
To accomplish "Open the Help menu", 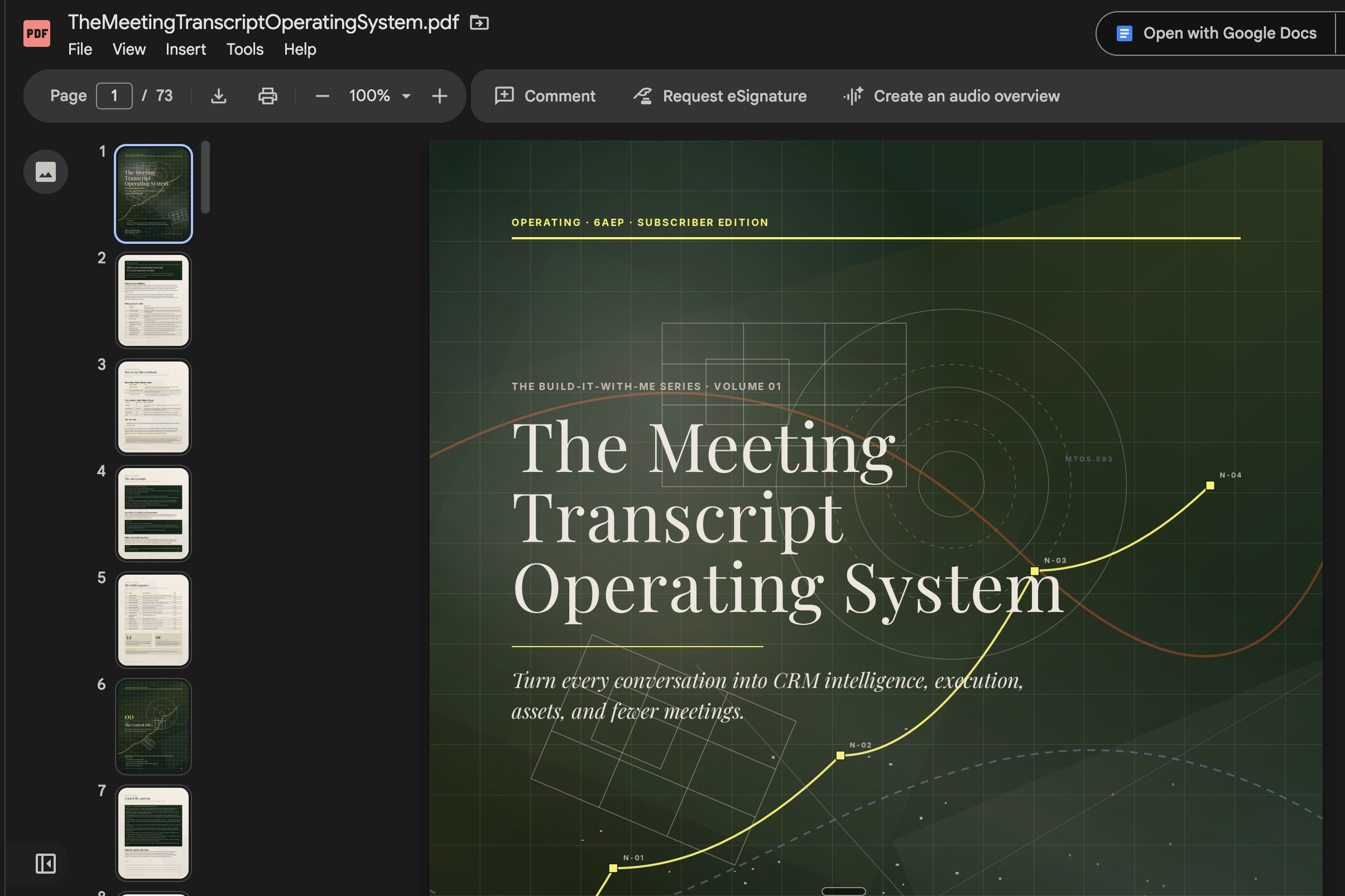I will click(x=300, y=50).
